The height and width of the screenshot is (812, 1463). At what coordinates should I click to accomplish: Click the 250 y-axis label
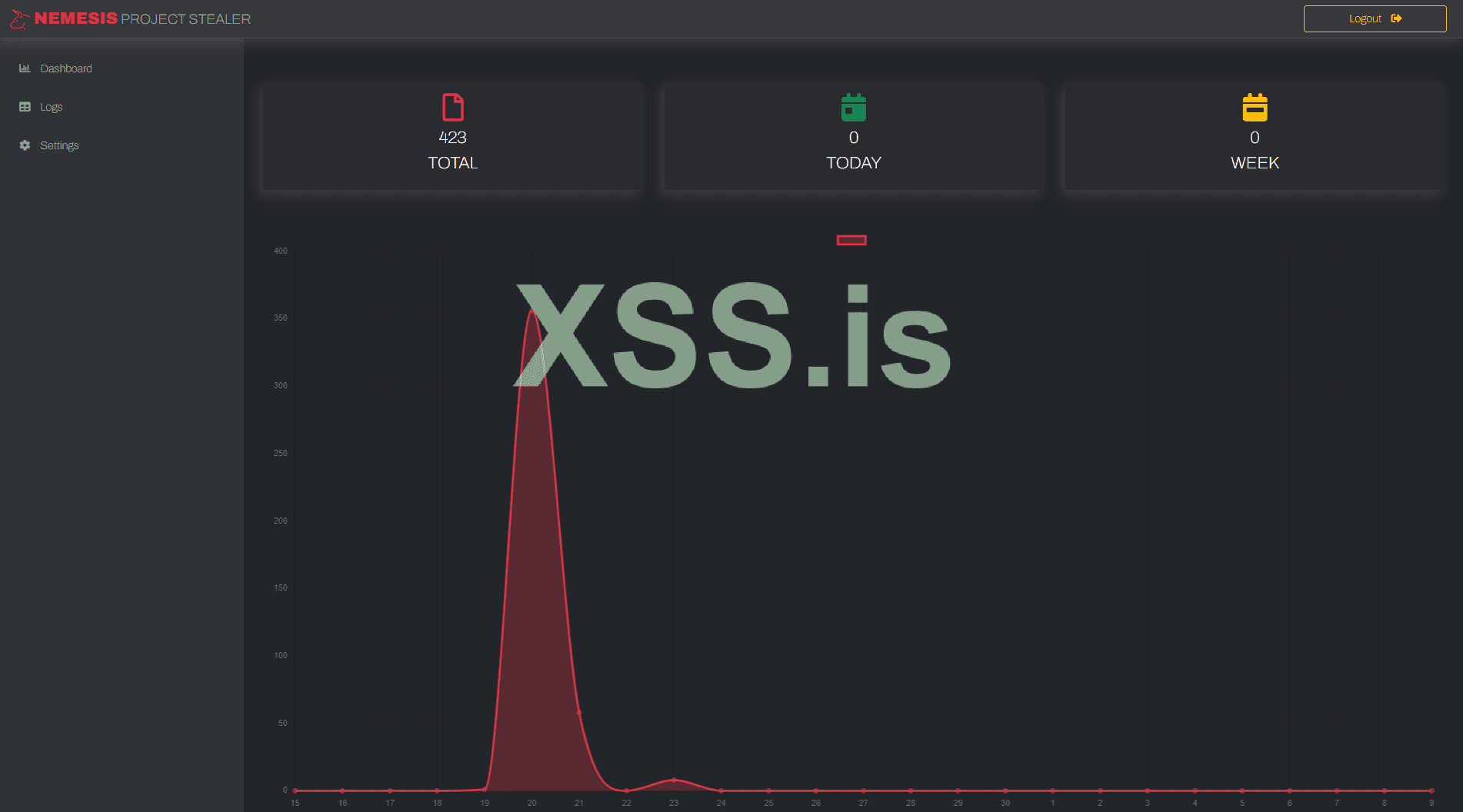[x=281, y=453]
